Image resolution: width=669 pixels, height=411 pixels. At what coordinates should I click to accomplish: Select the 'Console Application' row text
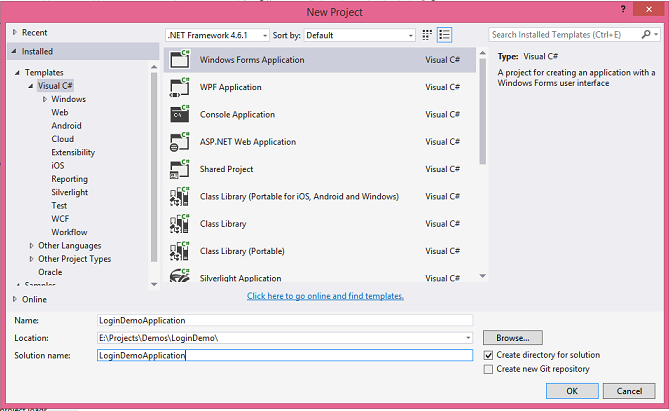237,114
